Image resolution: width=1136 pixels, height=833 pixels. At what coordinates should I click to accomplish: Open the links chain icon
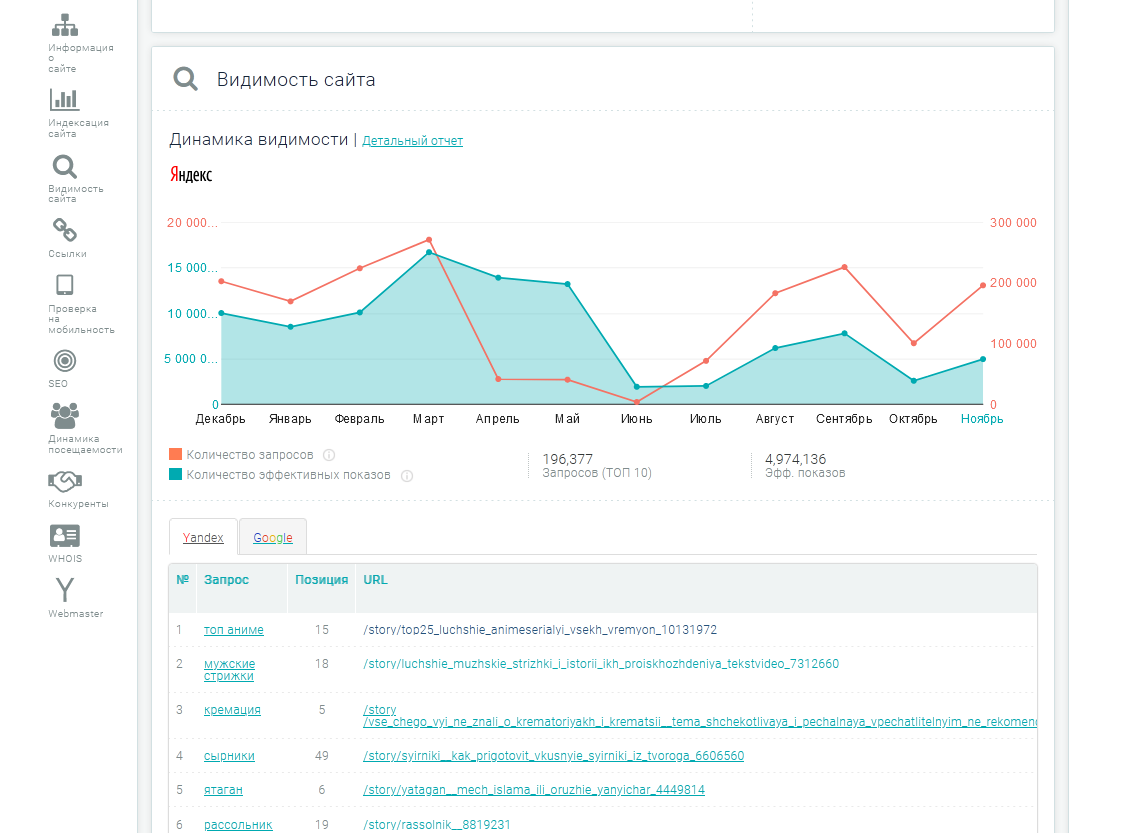click(x=64, y=231)
